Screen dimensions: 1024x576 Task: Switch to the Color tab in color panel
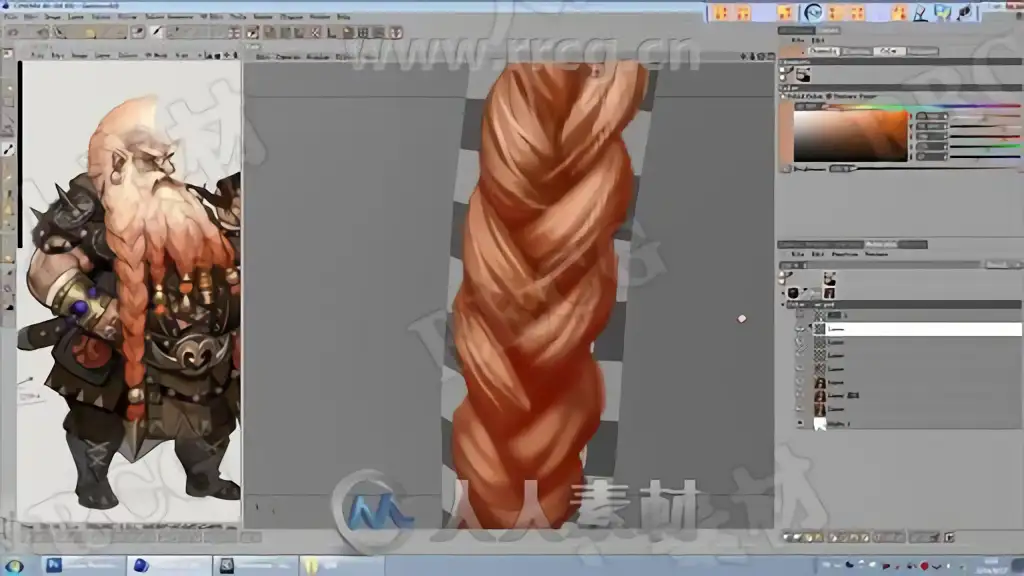coord(889,51)
